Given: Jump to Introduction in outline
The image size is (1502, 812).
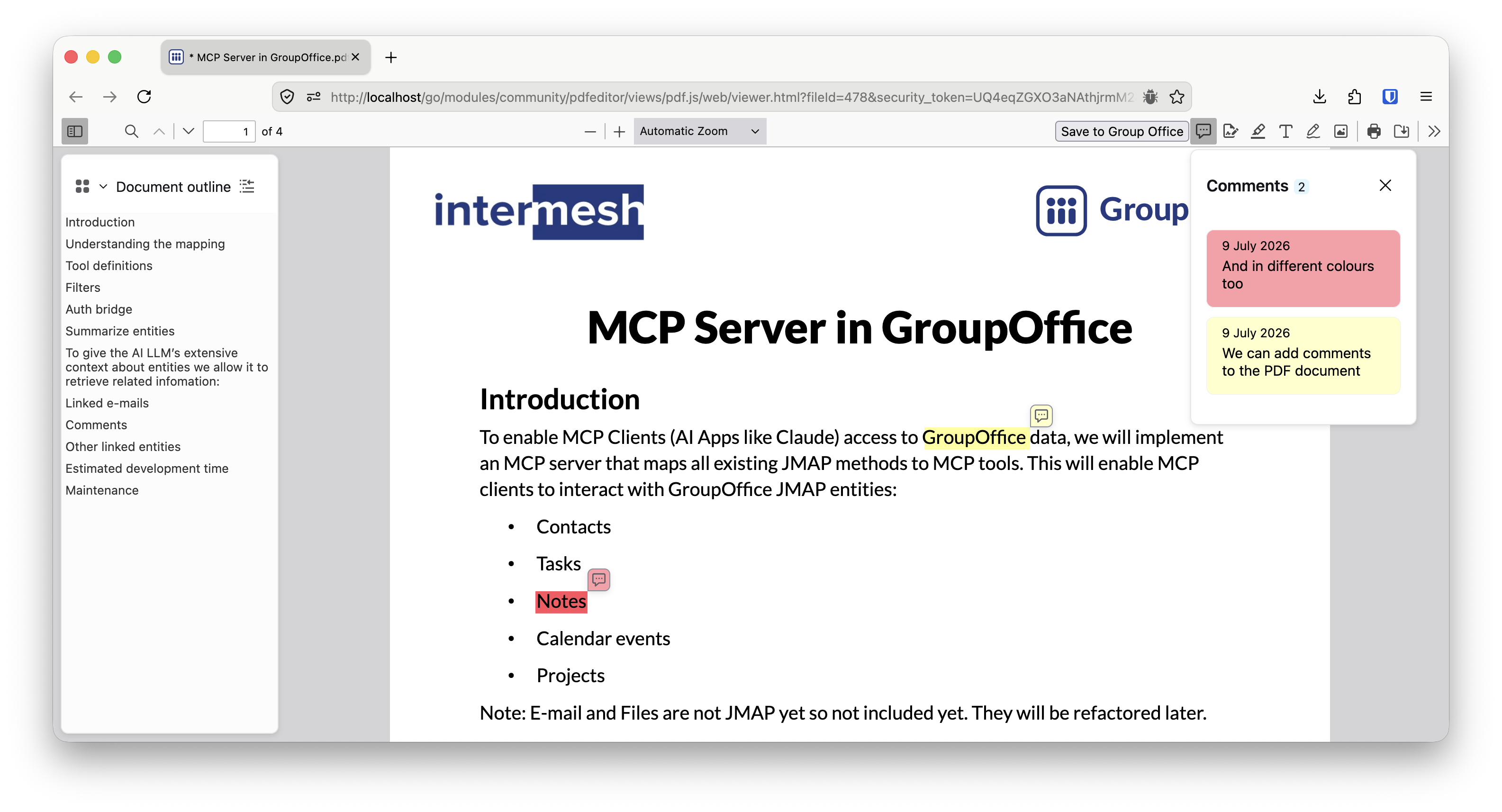Looking at the screenshot, I should point(100,222).
